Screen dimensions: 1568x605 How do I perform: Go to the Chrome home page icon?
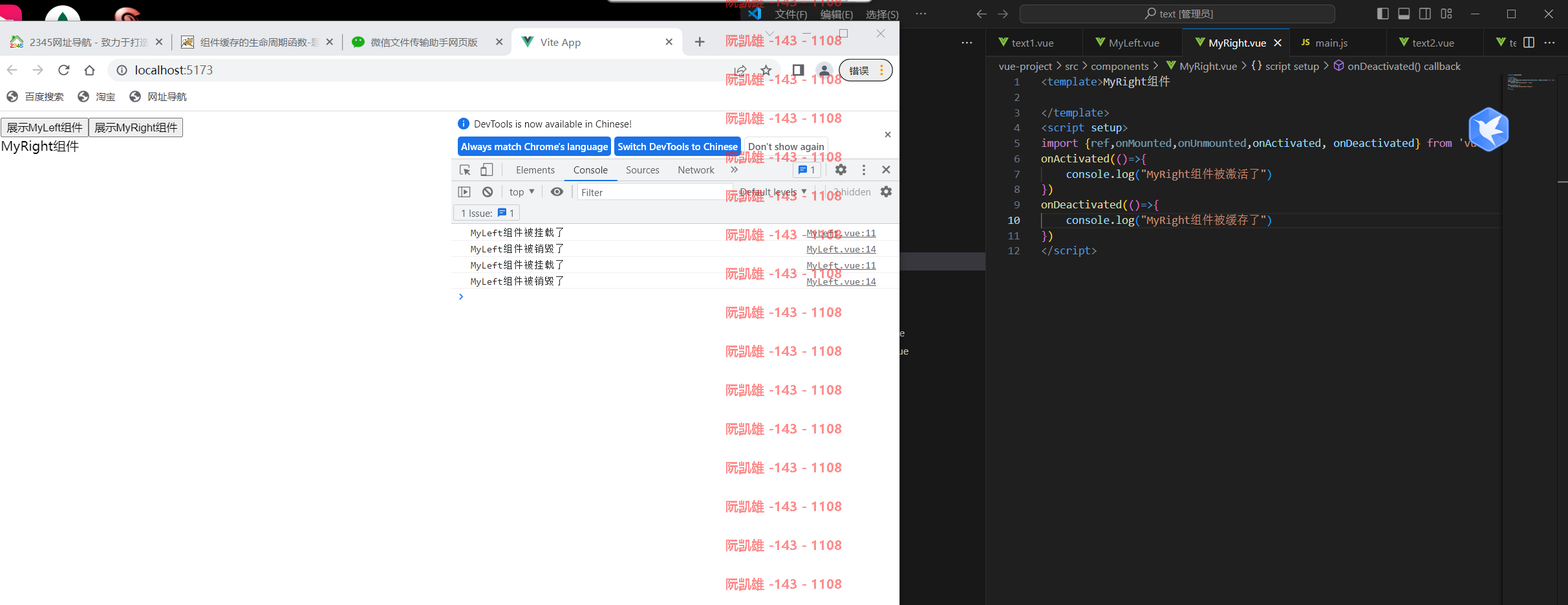89,70
